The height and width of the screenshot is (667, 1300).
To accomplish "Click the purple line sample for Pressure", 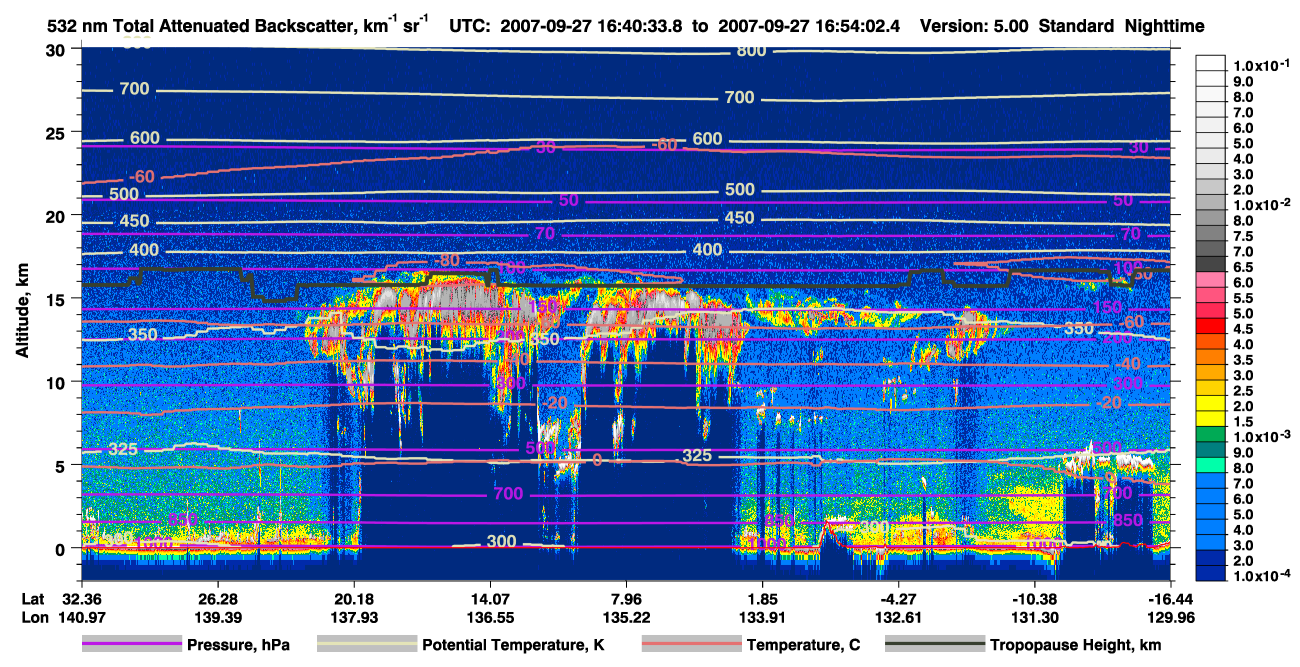I will click(x=133, y=645).
